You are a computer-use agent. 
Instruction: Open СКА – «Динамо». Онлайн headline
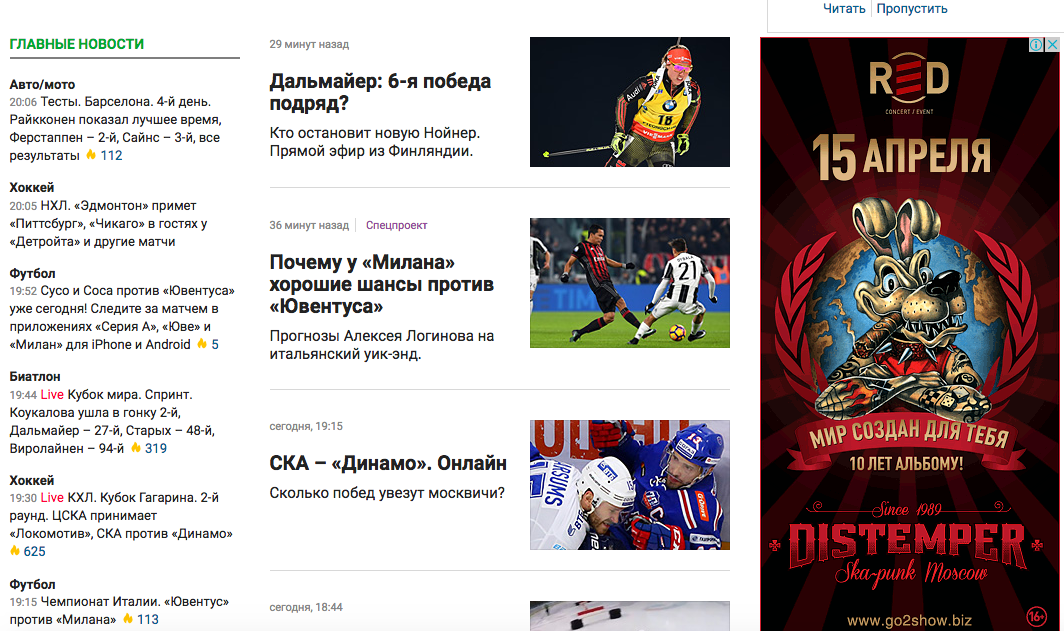[x=388, y=463]
